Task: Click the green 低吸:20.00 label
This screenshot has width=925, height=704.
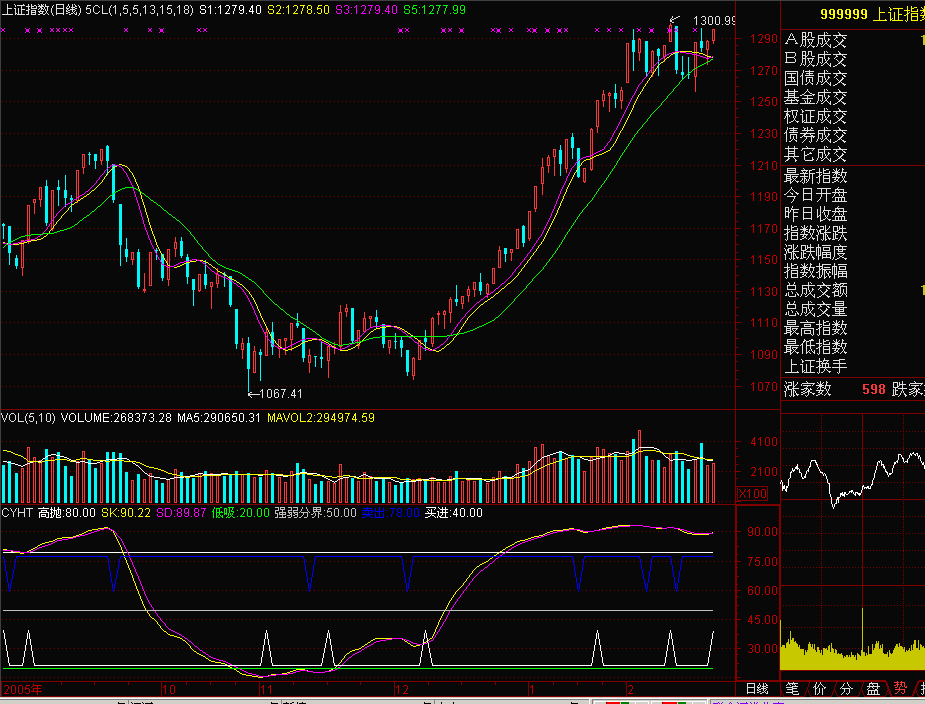Action: 241,513
